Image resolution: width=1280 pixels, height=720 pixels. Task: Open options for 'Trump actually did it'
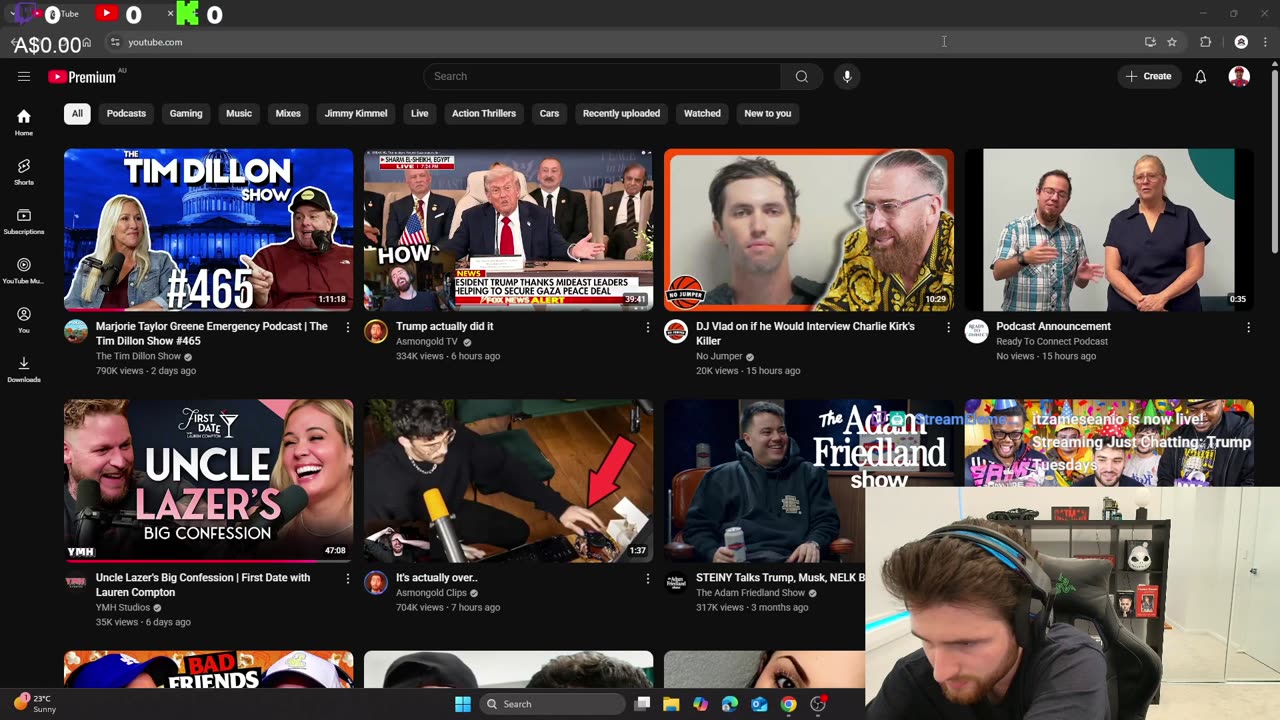[x=648, y=327]
